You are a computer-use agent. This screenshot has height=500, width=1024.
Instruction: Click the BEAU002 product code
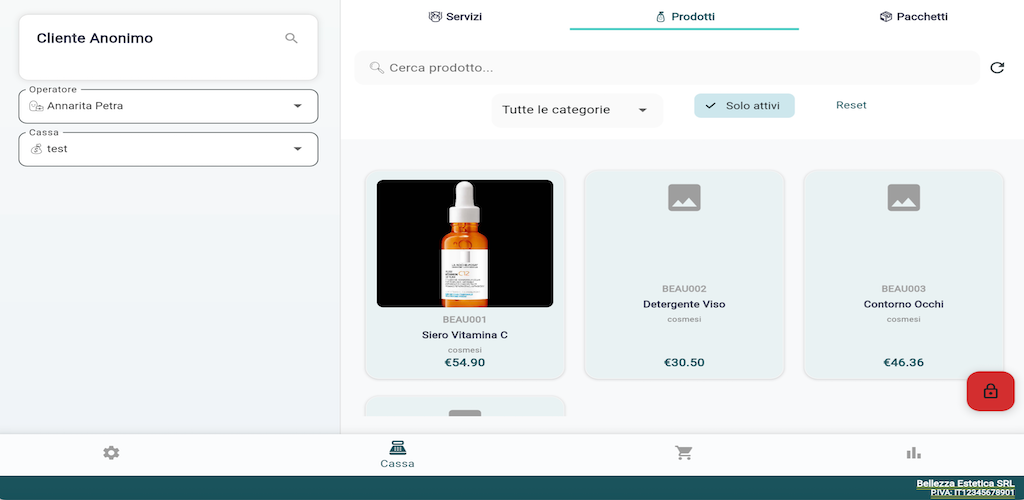[x=684, y=289]
